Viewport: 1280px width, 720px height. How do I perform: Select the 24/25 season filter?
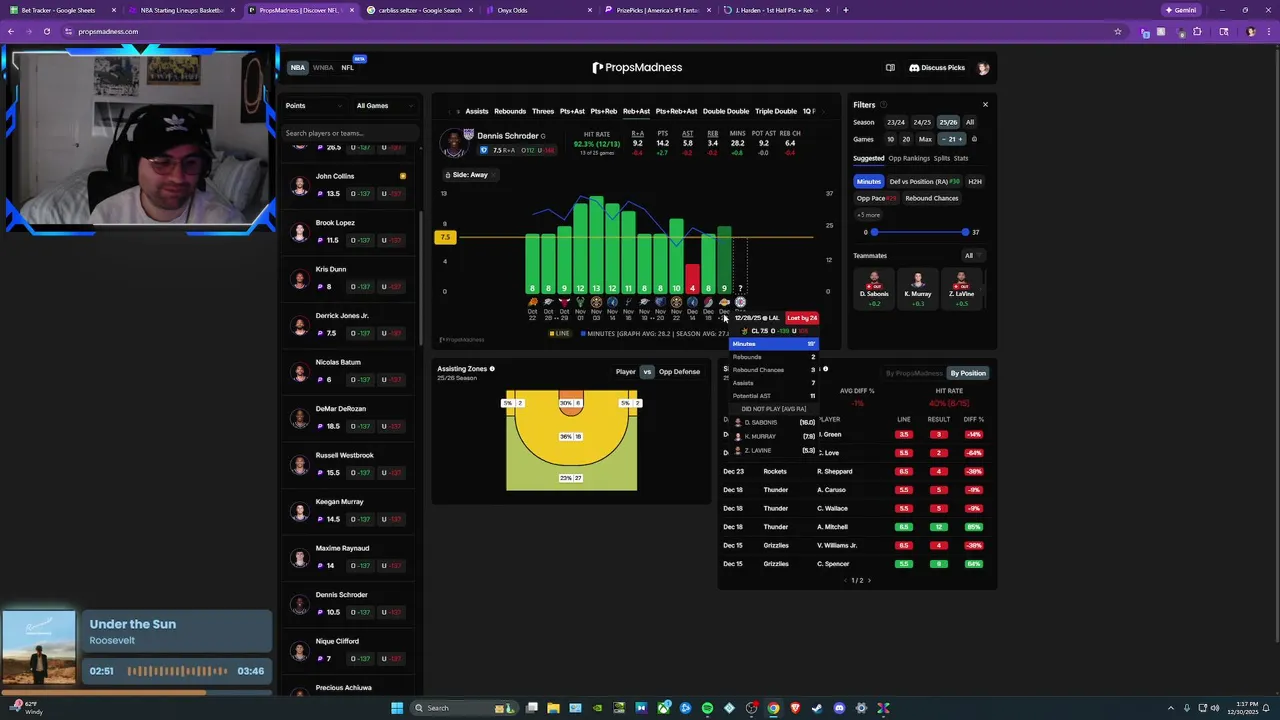[922, 122]
